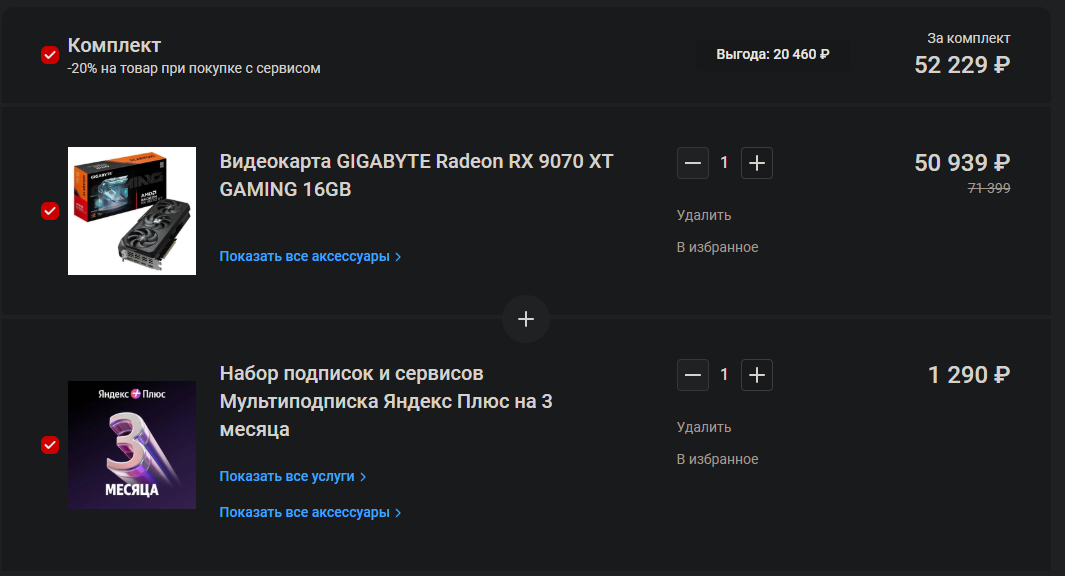Click the subscription price 1 290 ₽

969,375
